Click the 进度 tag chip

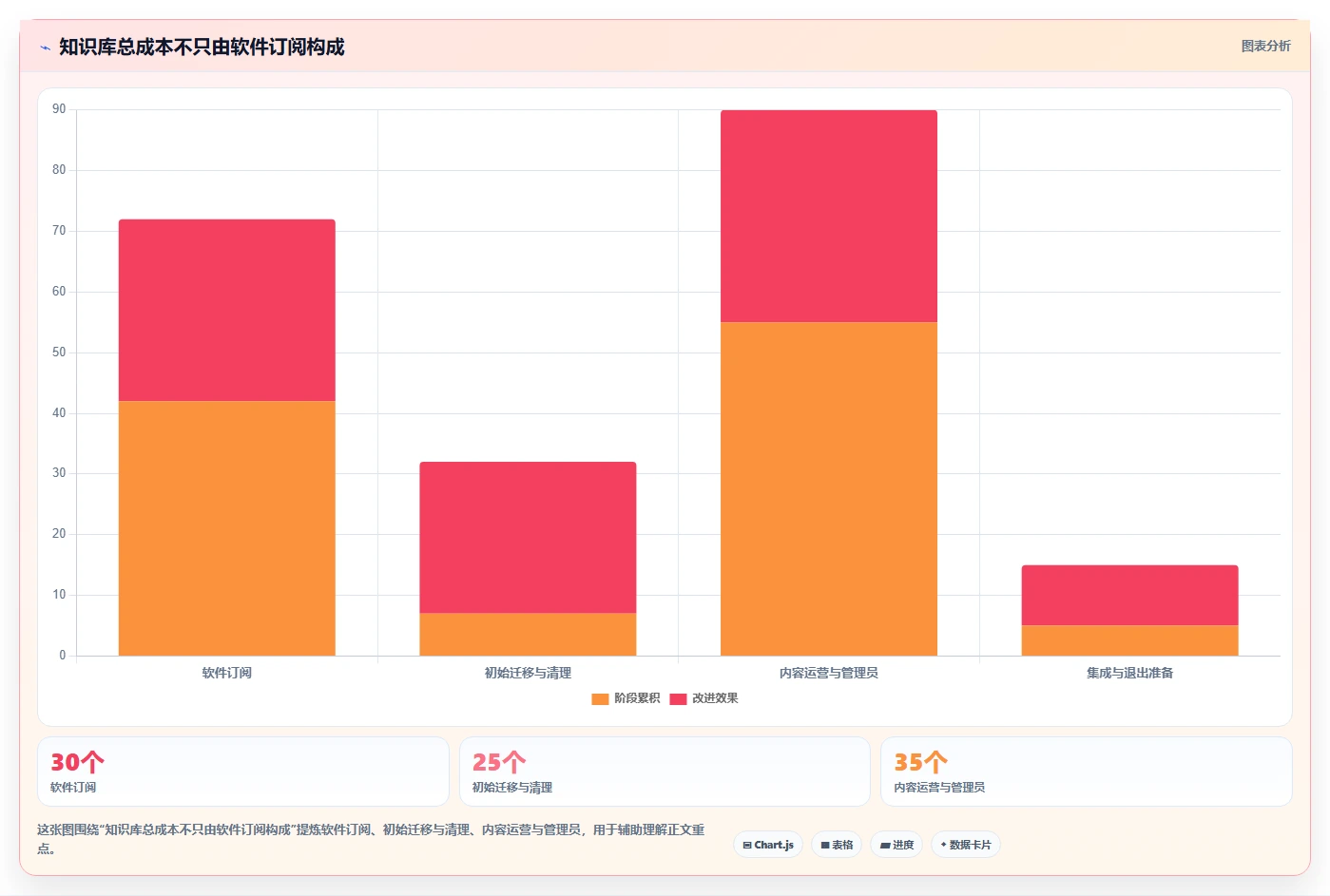(x=896, y=845)
